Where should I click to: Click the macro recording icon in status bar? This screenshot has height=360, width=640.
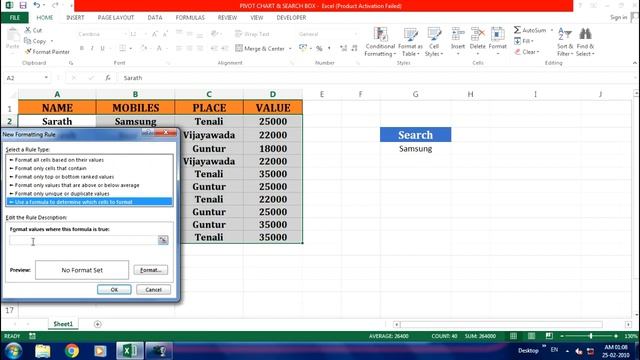coord(32,336)
